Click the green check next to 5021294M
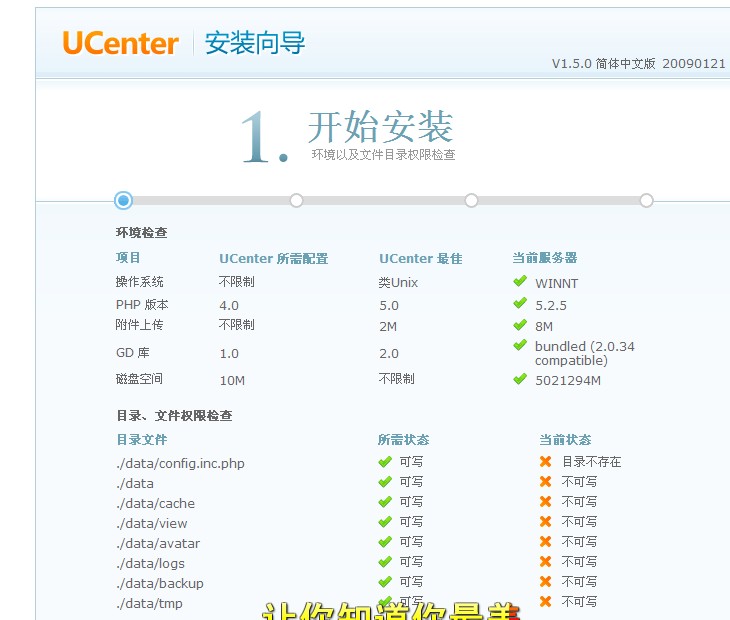This screenshot has width=730, height=620. point(520,379)
